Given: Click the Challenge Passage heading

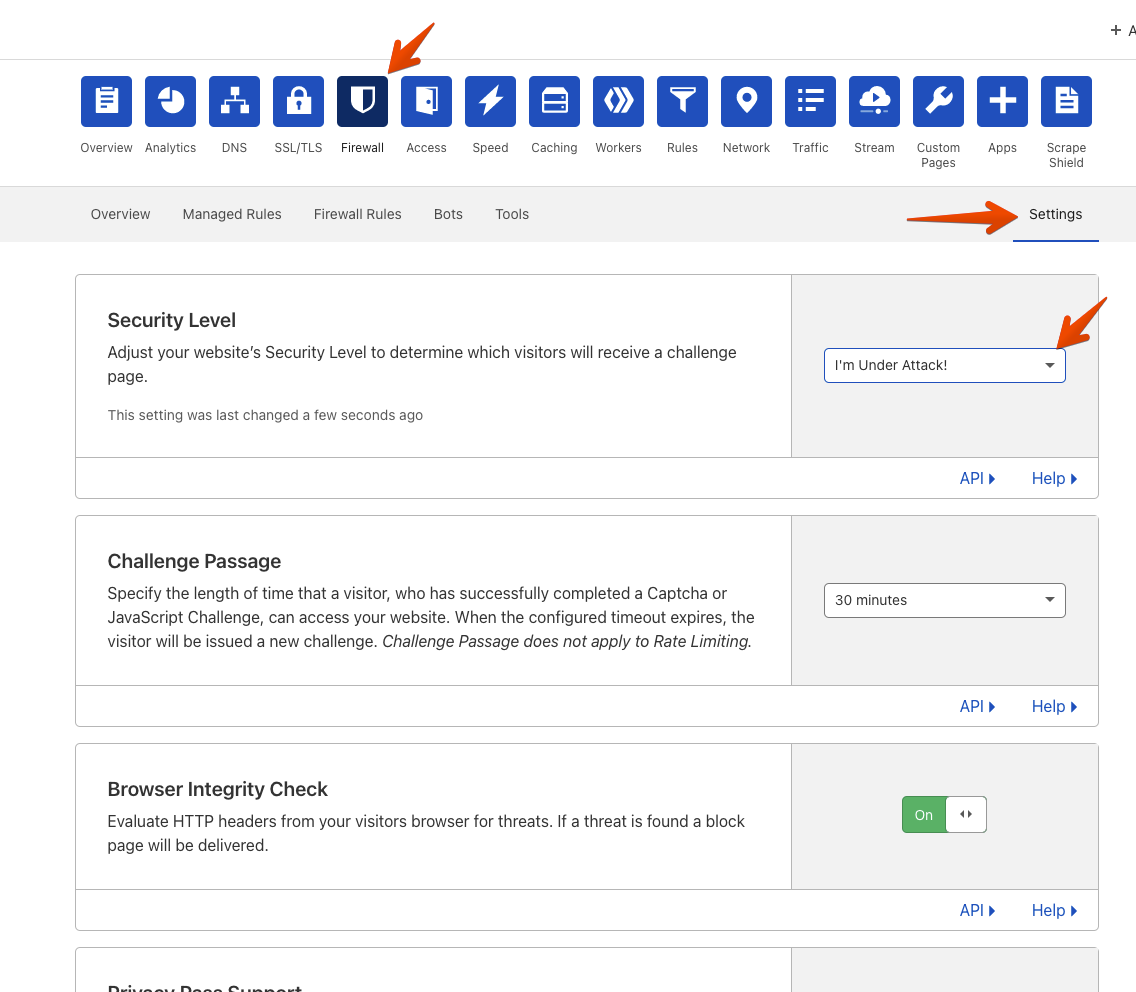Looking at the screenshot, I should (x=194, y=561).
